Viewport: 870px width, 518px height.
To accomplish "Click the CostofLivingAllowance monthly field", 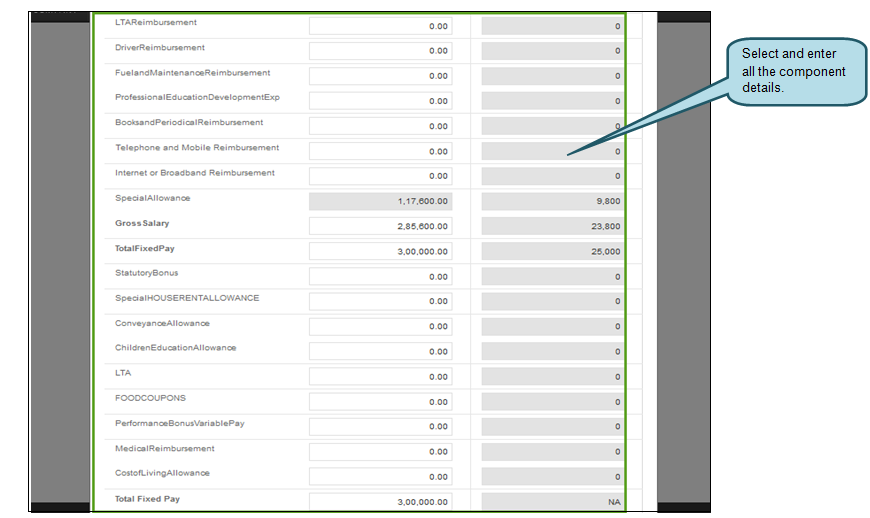I will (553, 477).
